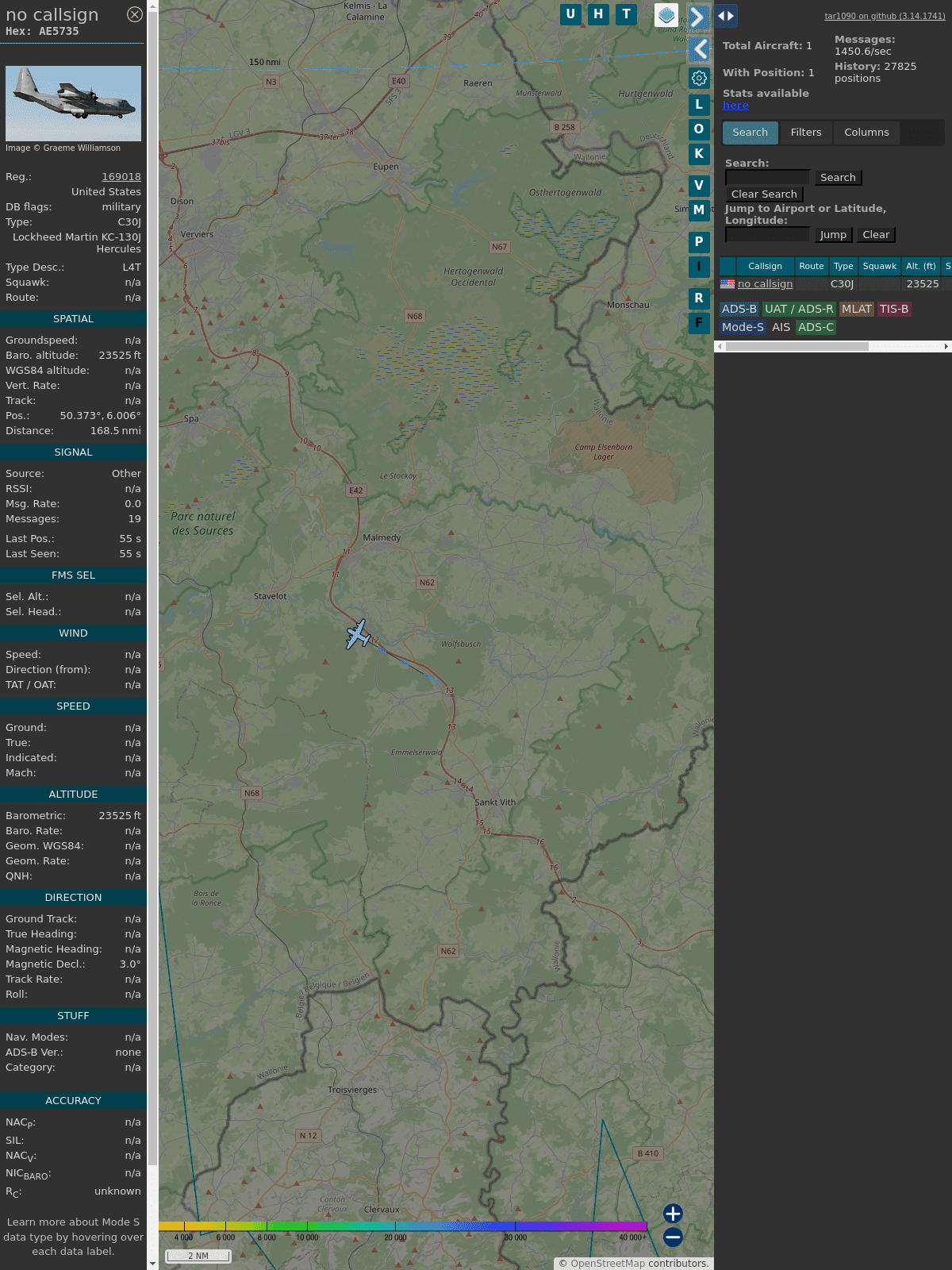Toggle the K map button
The width and height of the screenshot is (952, 1270).
pos(699,154)
